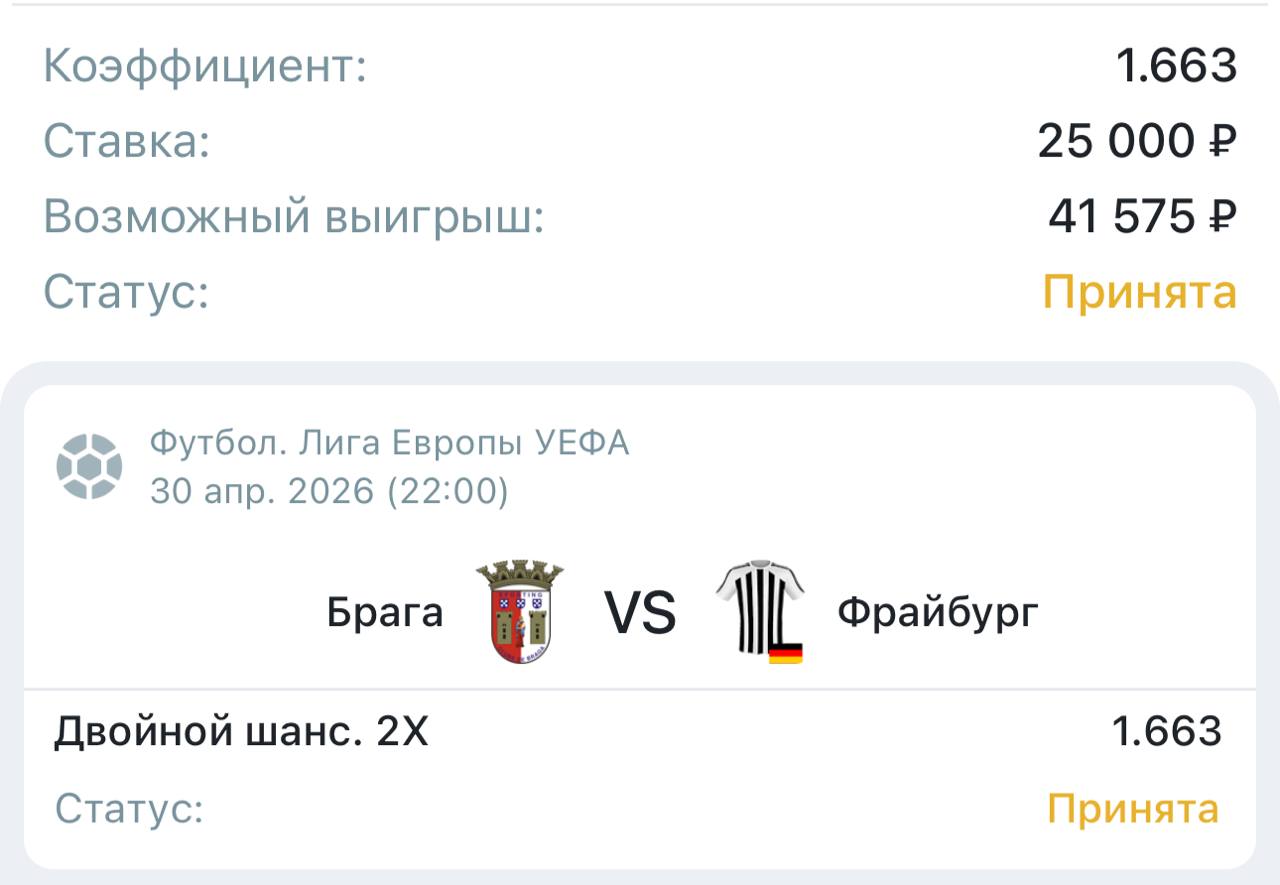The width and height of the screenshot is (1280, 885).
Task: Click the VS text between teams
Action: (x=640, y=613)
